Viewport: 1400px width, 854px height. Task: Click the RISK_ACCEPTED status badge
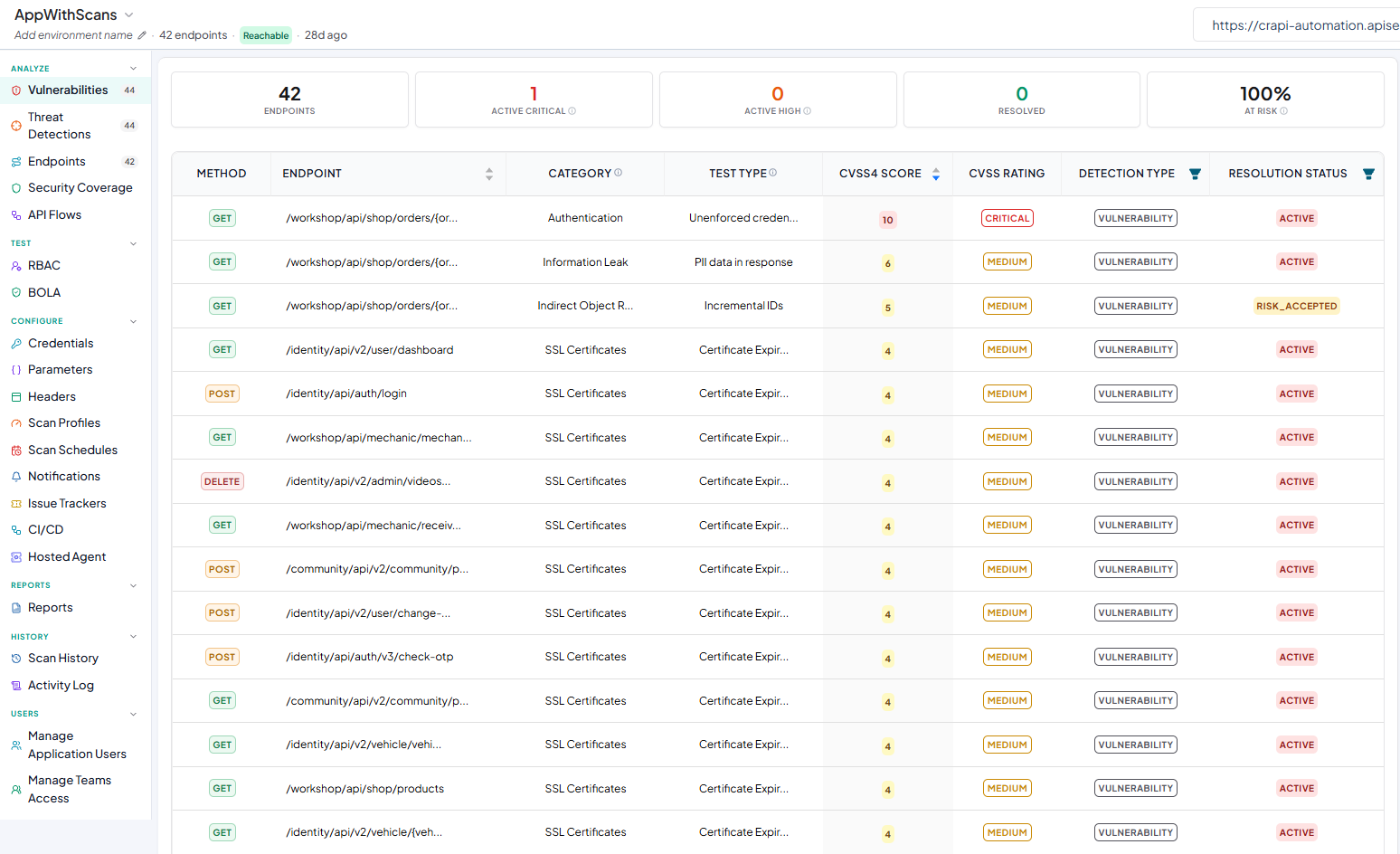click(x=1296, y=306)
